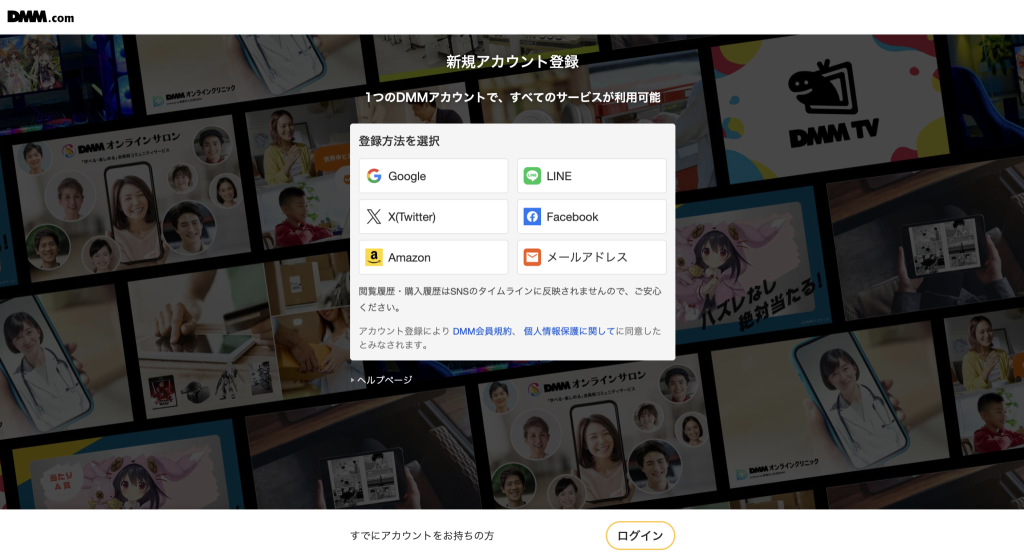This screenshot has width=1024, height=557.
Task: Click the すでにアカウントをお持ちの方 text
Action: (422, 536)
